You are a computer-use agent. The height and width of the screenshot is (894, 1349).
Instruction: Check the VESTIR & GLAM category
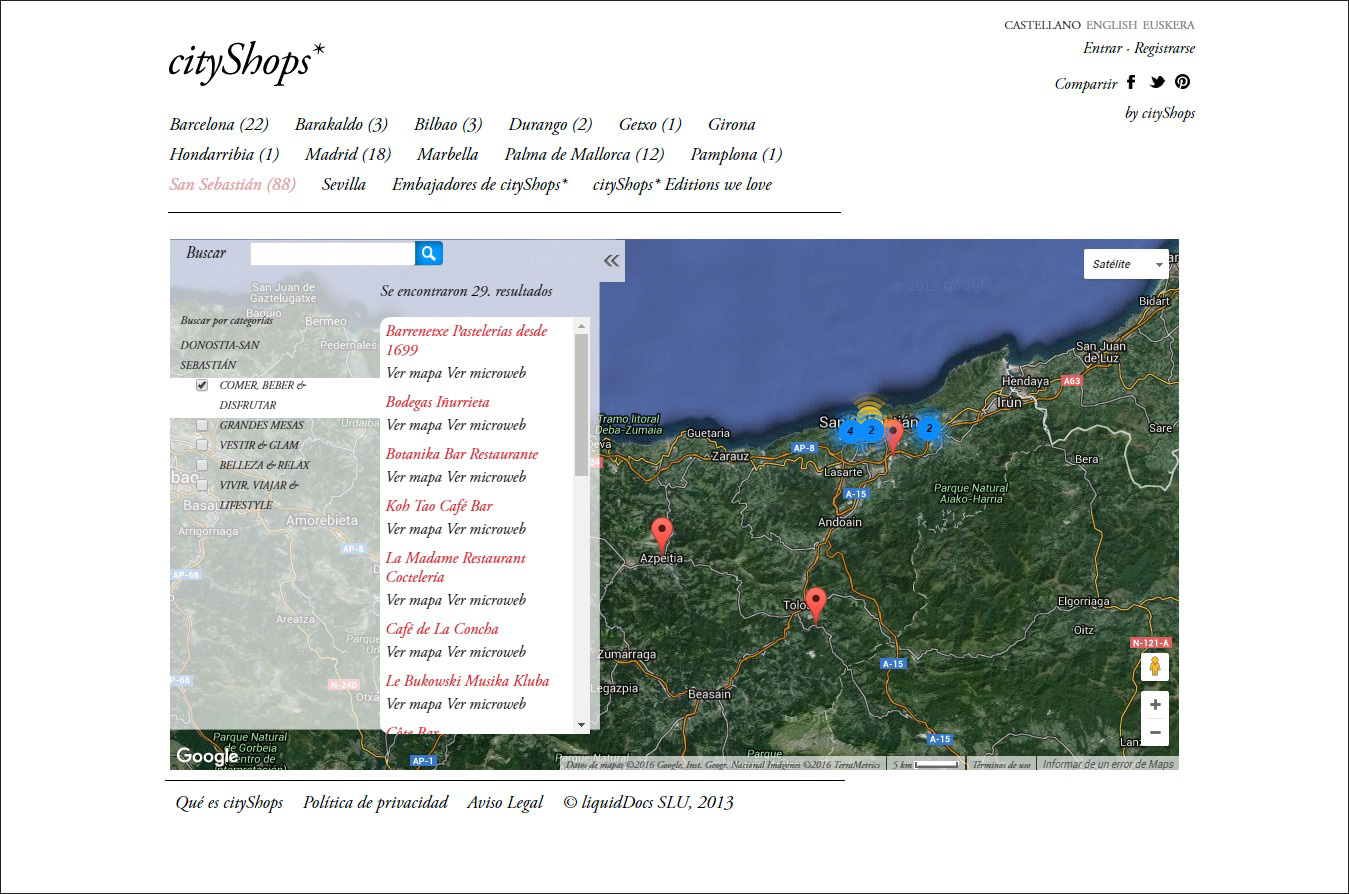click(202, 445)
